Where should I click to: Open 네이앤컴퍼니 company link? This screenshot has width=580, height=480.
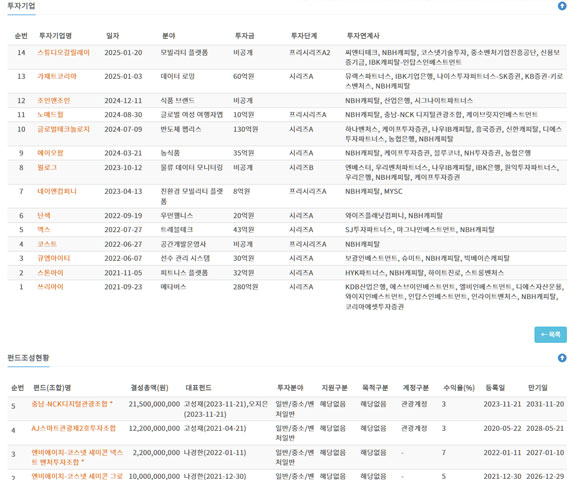click(x=57, y=192)
